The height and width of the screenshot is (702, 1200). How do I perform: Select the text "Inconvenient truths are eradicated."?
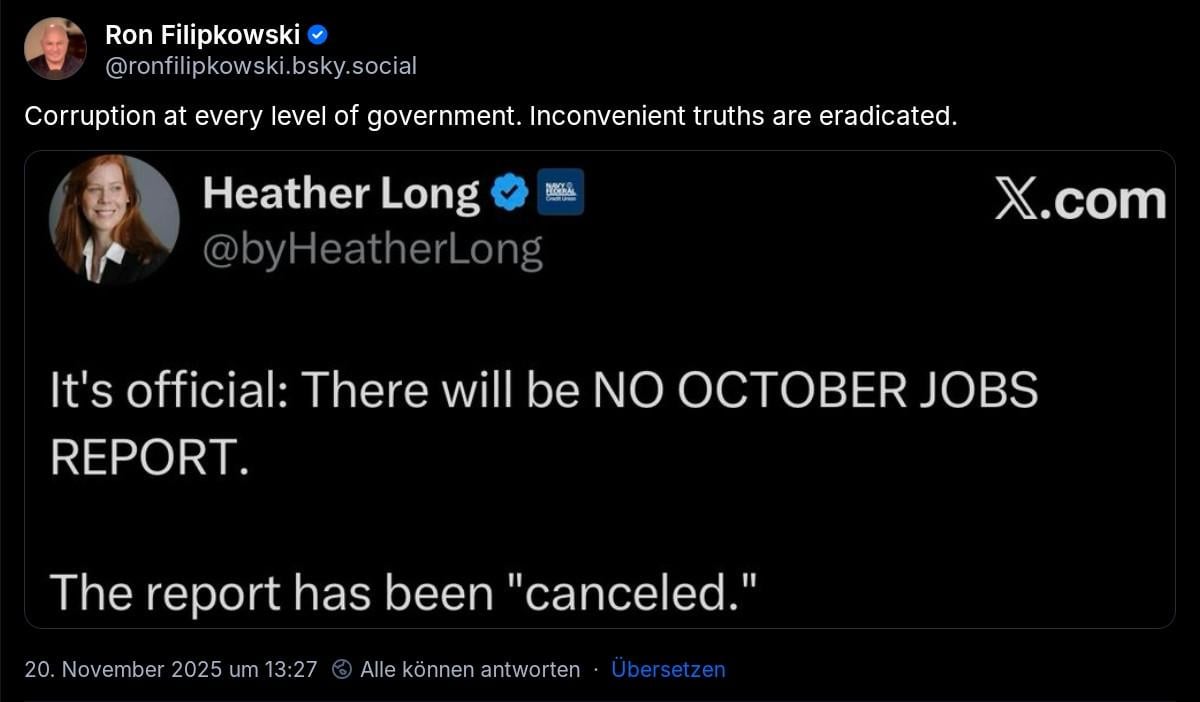pos(743,116)
